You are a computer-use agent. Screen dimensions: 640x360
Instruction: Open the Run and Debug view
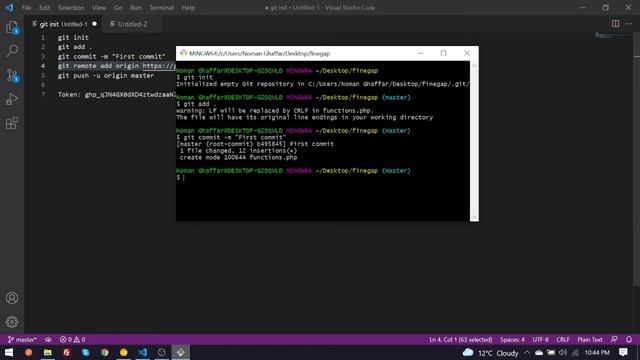pos(12,99)
